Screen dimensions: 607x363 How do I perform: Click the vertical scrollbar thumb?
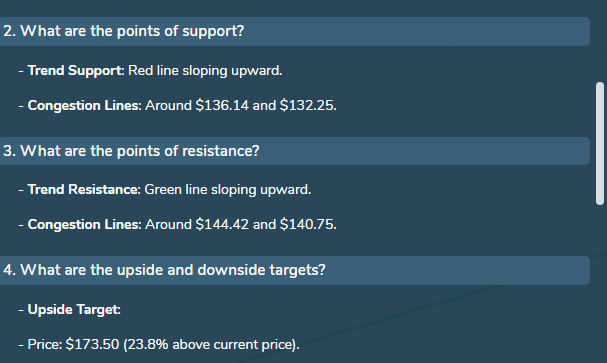coord(600,143)
